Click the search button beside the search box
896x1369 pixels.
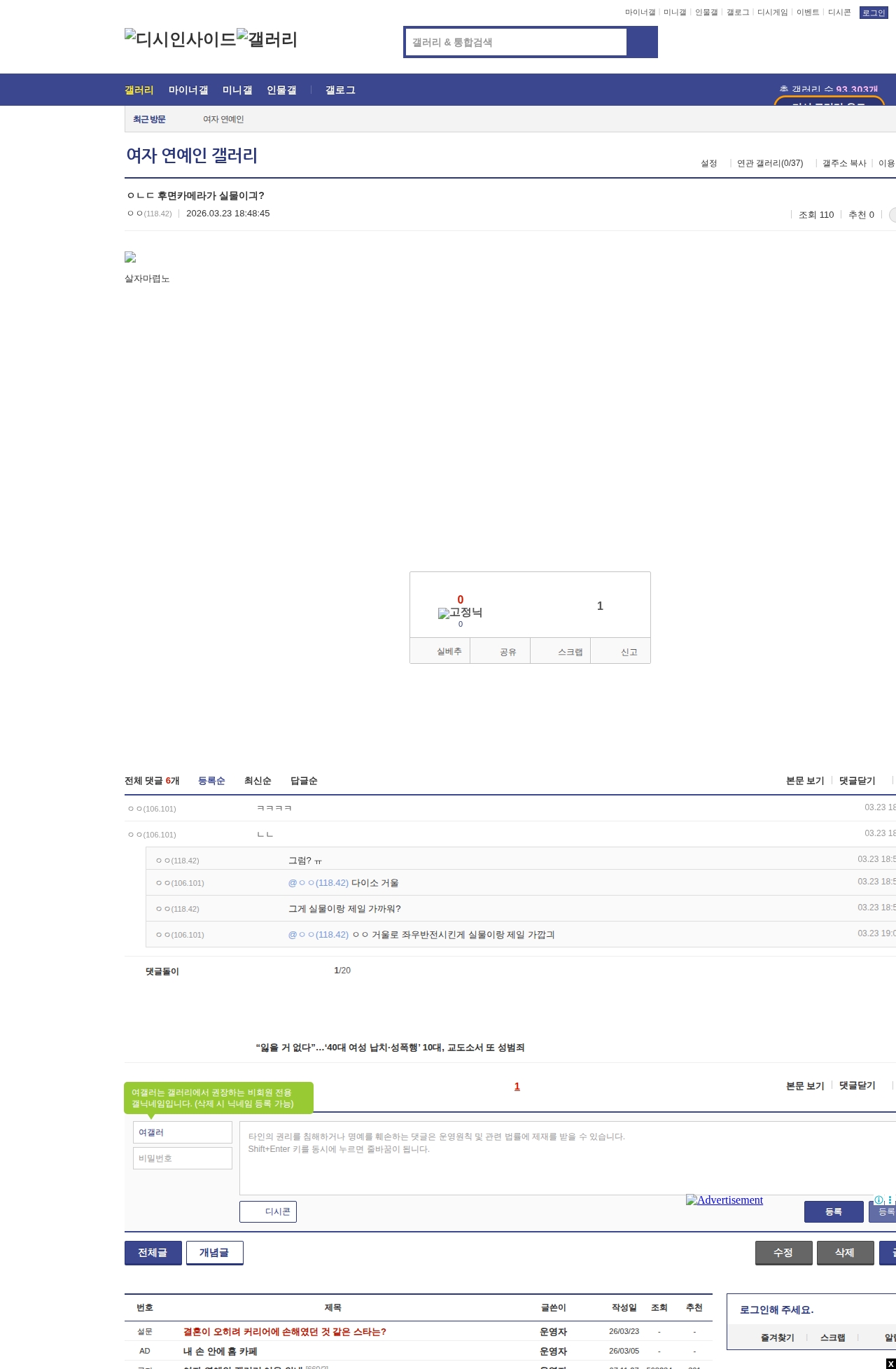tap(642, 42)
